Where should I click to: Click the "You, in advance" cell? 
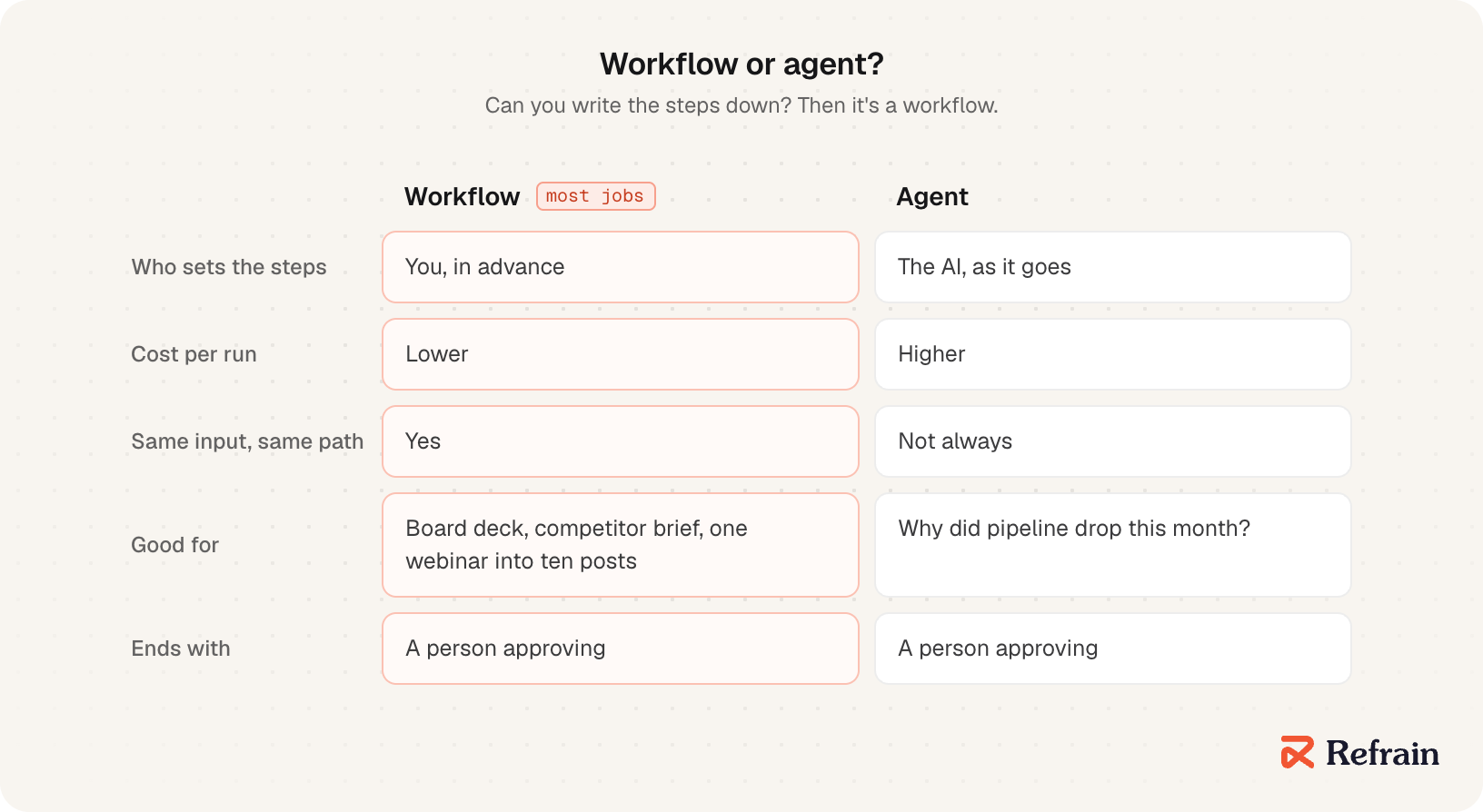pos(621,267)
